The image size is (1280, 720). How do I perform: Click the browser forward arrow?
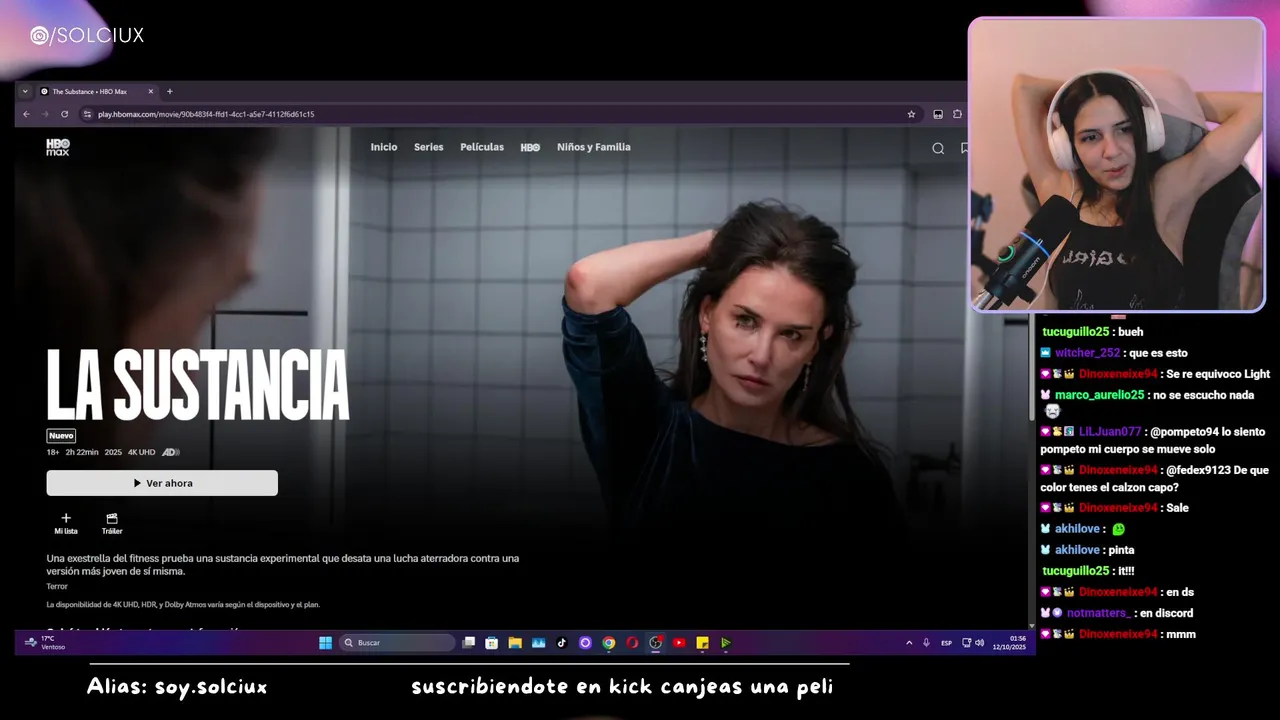[x=45, y=114]
